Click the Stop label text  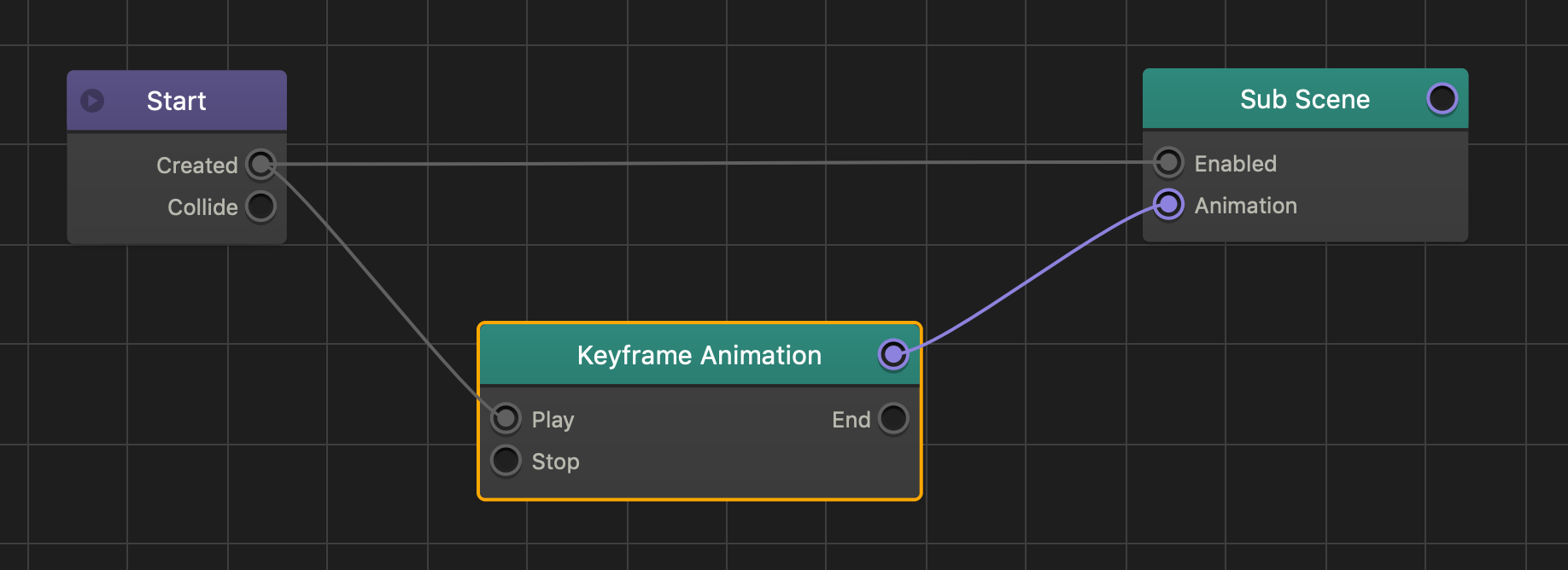point(555,462)
